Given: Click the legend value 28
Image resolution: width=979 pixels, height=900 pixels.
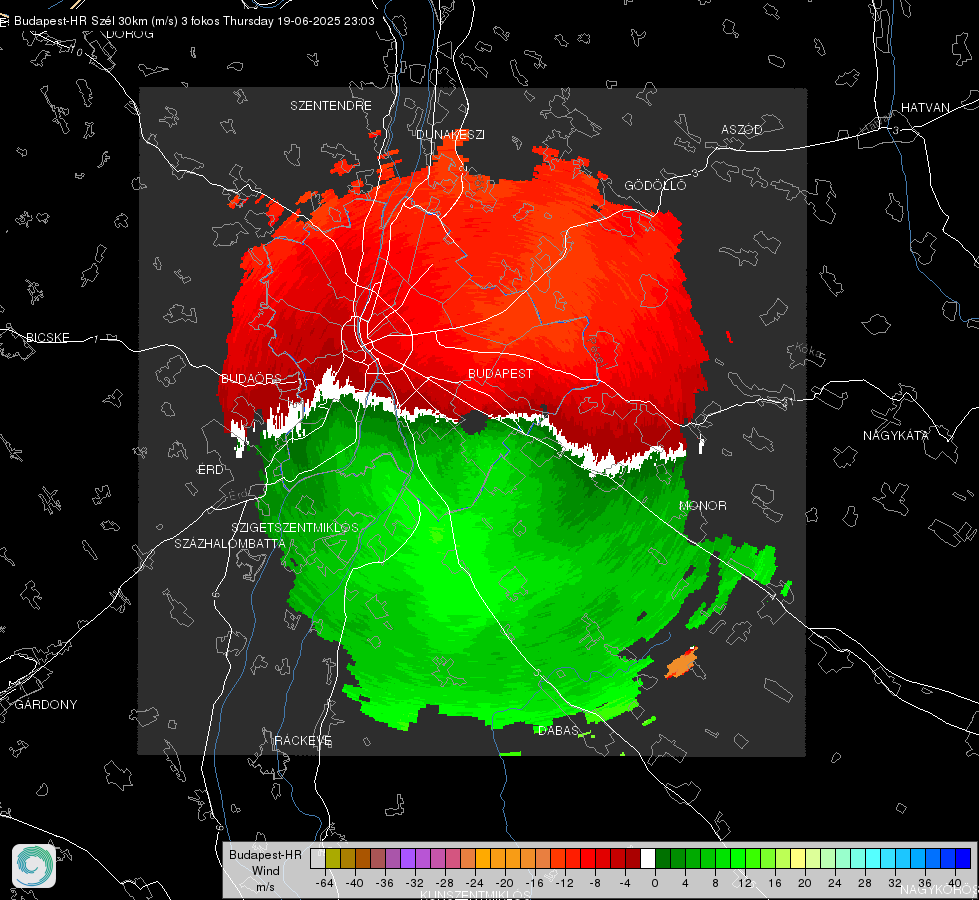Looking at the screenshot, I should pos(865,883).
